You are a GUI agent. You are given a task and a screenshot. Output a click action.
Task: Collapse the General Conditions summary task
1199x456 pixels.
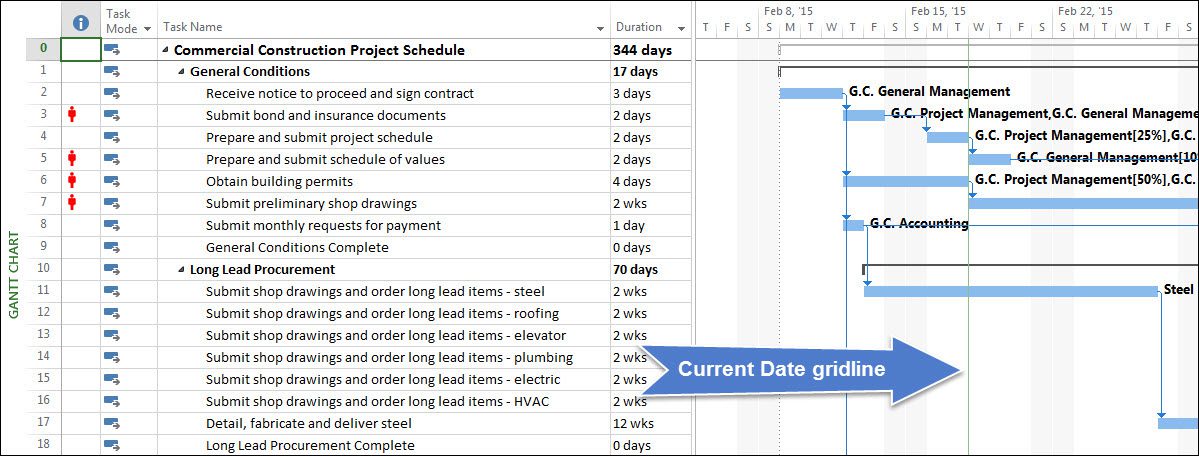click(x=182, y=72)
